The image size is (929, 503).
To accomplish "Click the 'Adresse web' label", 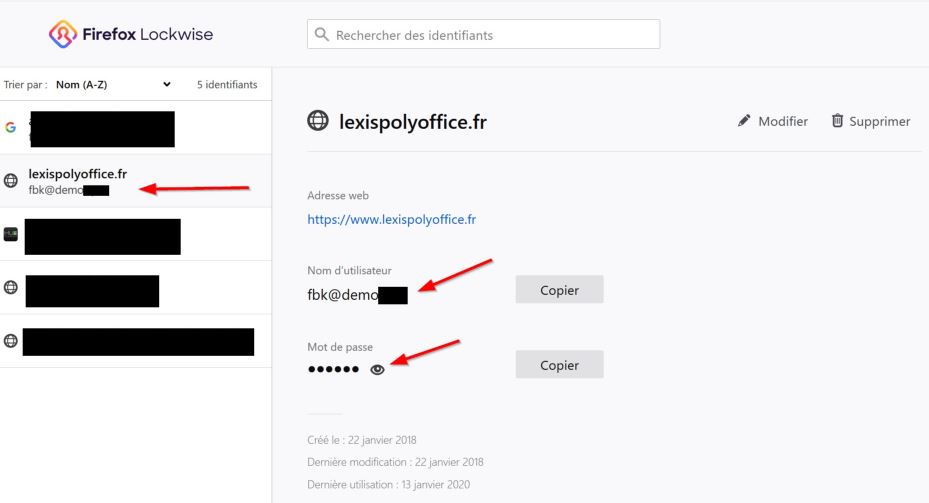I will pyautogui.click(x=338, y=196).
